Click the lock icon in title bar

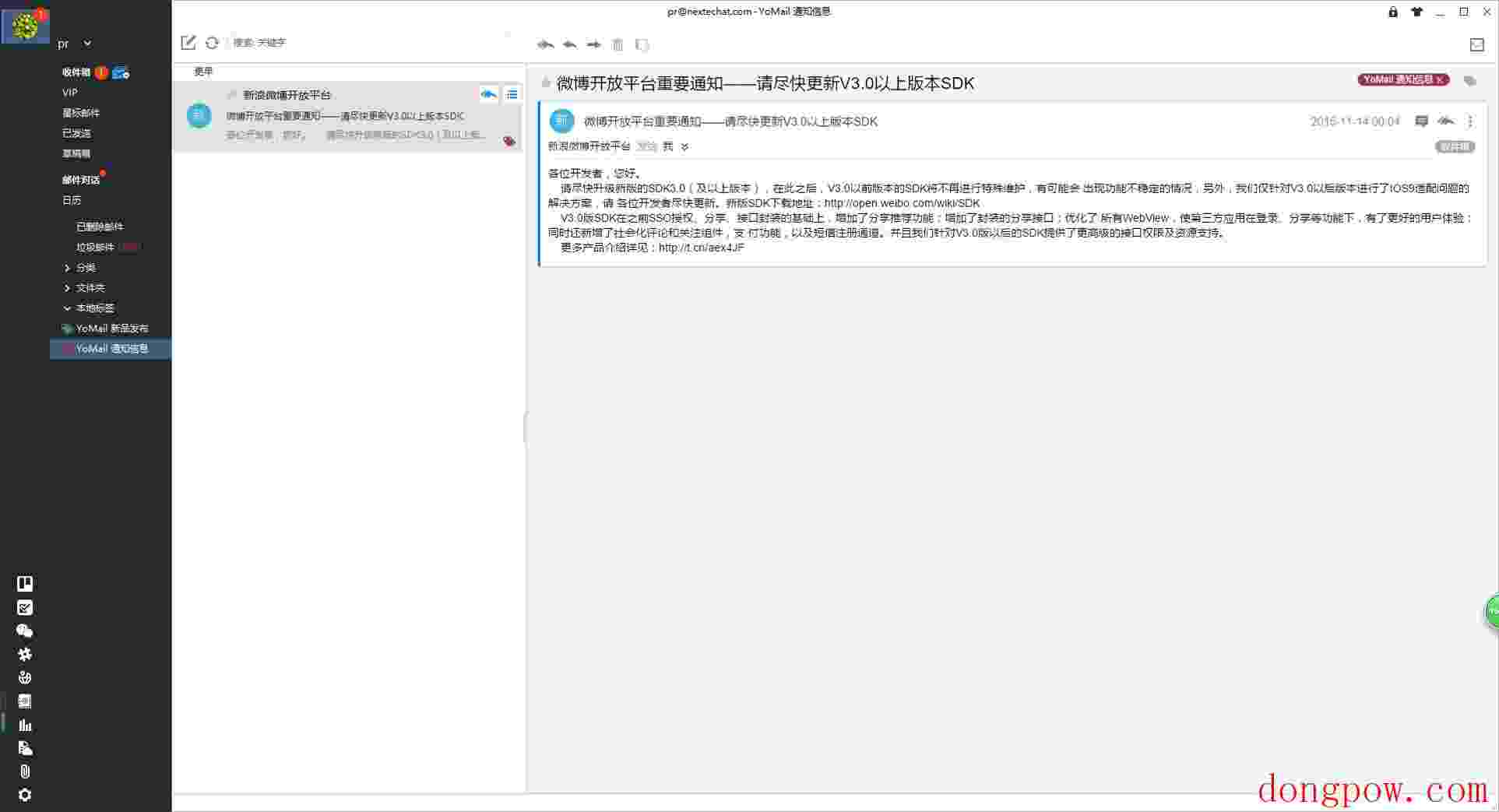[1393, 12]
